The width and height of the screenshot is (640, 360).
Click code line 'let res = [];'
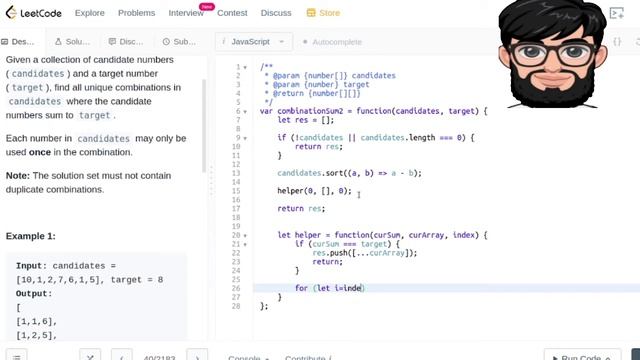306,120
